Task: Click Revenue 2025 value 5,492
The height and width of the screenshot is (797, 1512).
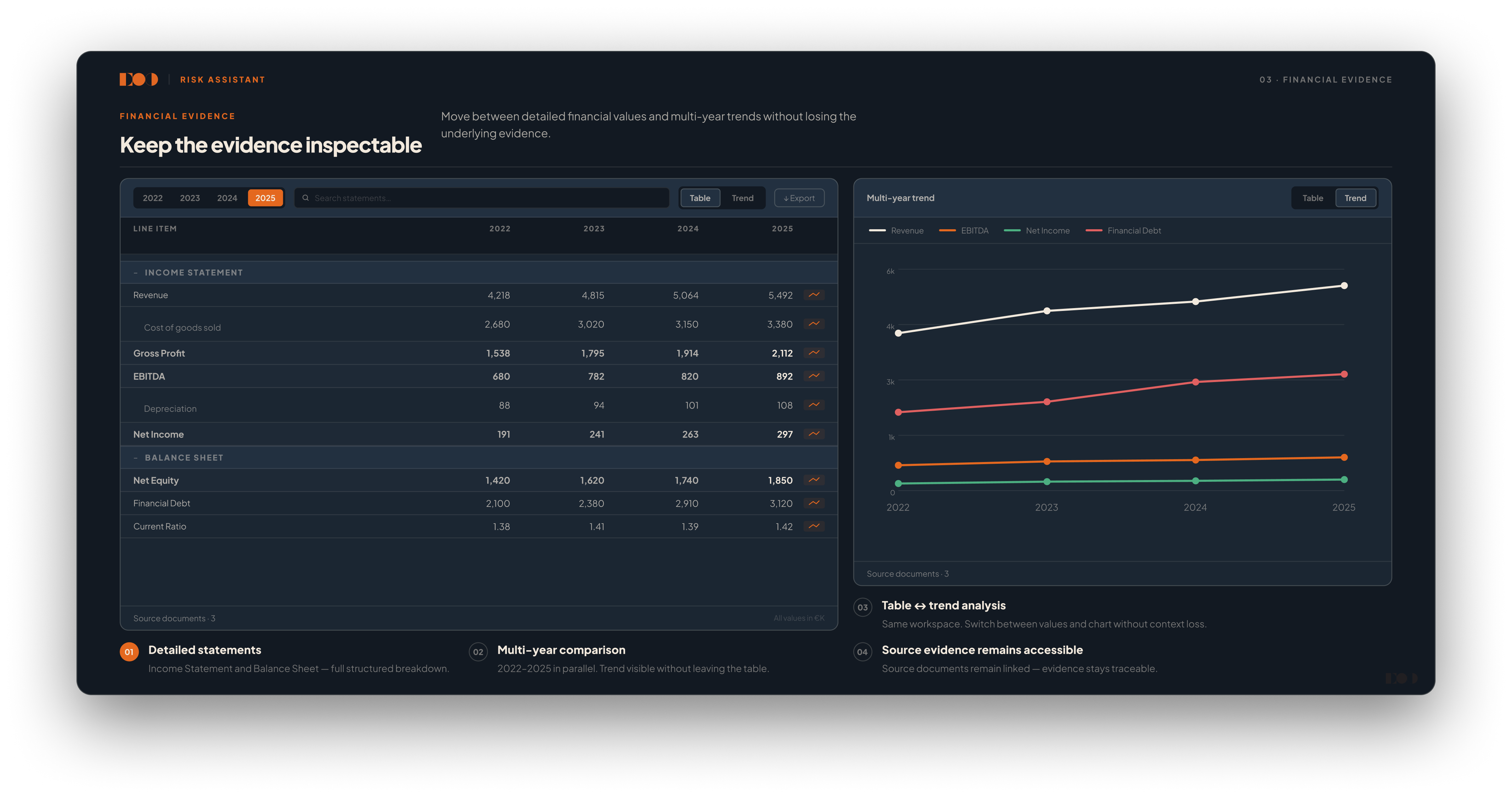Action: (780, 295)
